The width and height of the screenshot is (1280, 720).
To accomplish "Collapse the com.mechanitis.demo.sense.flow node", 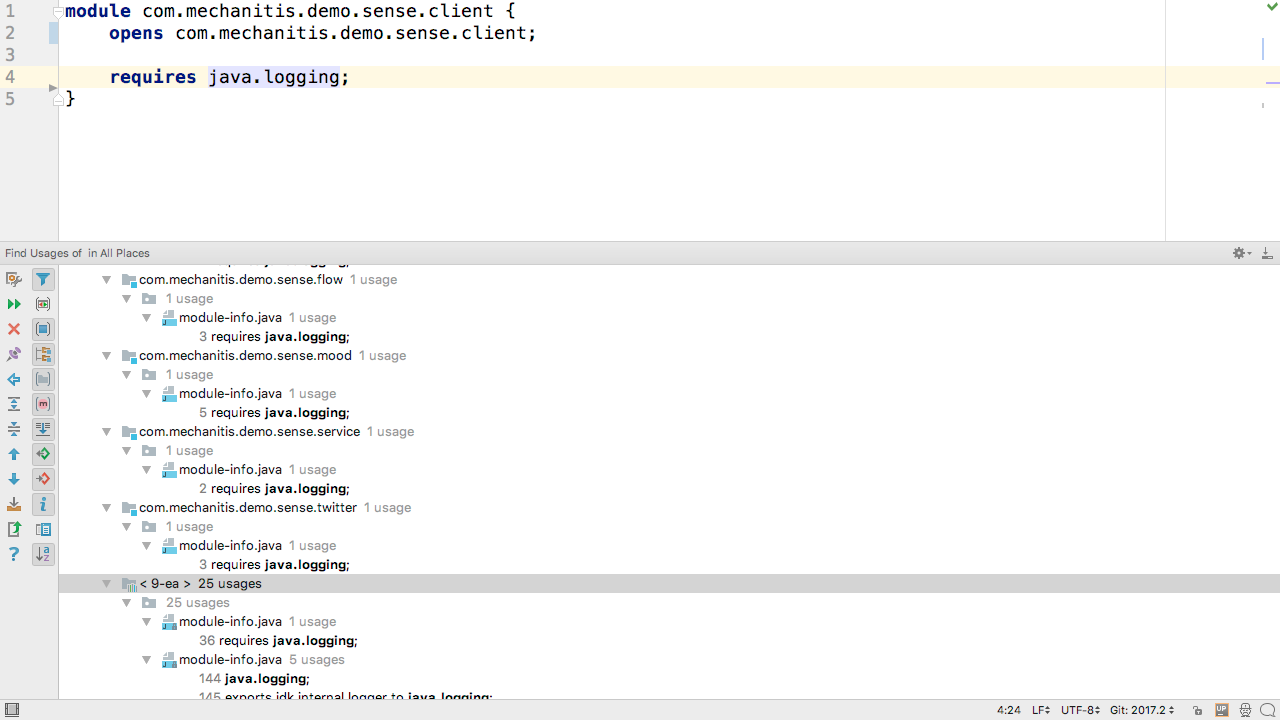I will click(x=107, y=280).
